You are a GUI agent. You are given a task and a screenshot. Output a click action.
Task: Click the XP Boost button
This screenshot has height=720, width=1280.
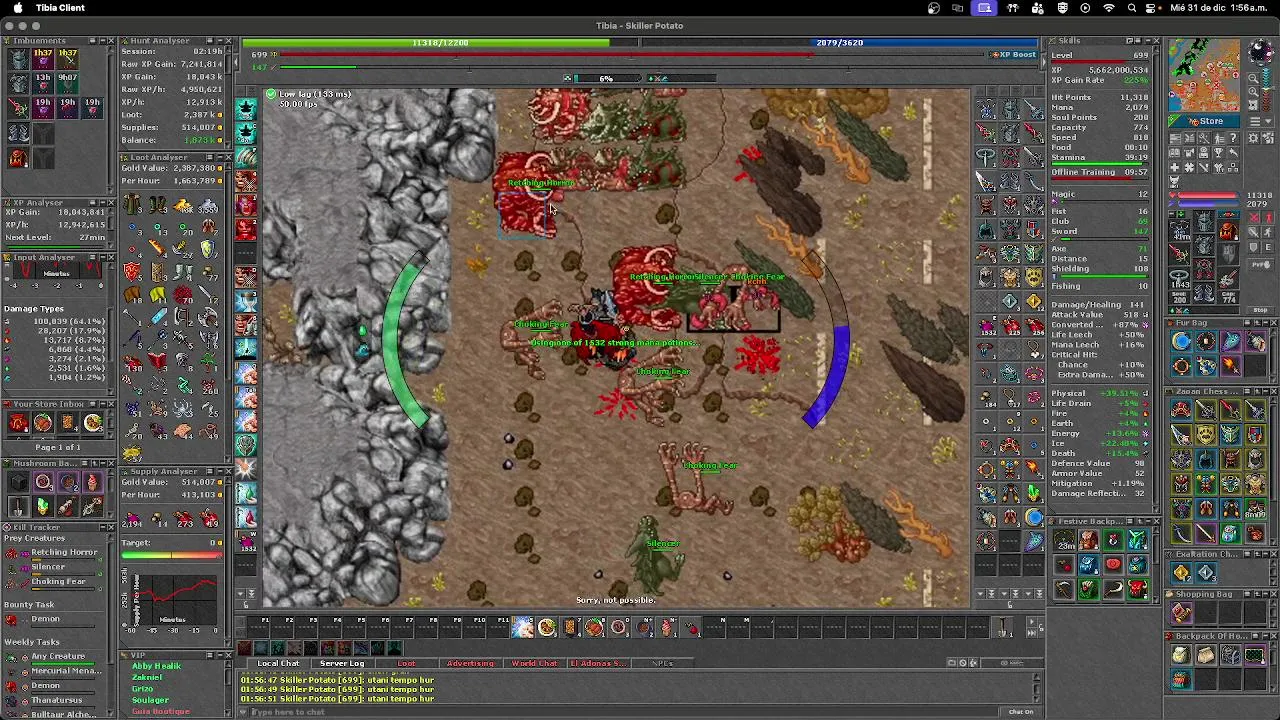point(1014,55)
